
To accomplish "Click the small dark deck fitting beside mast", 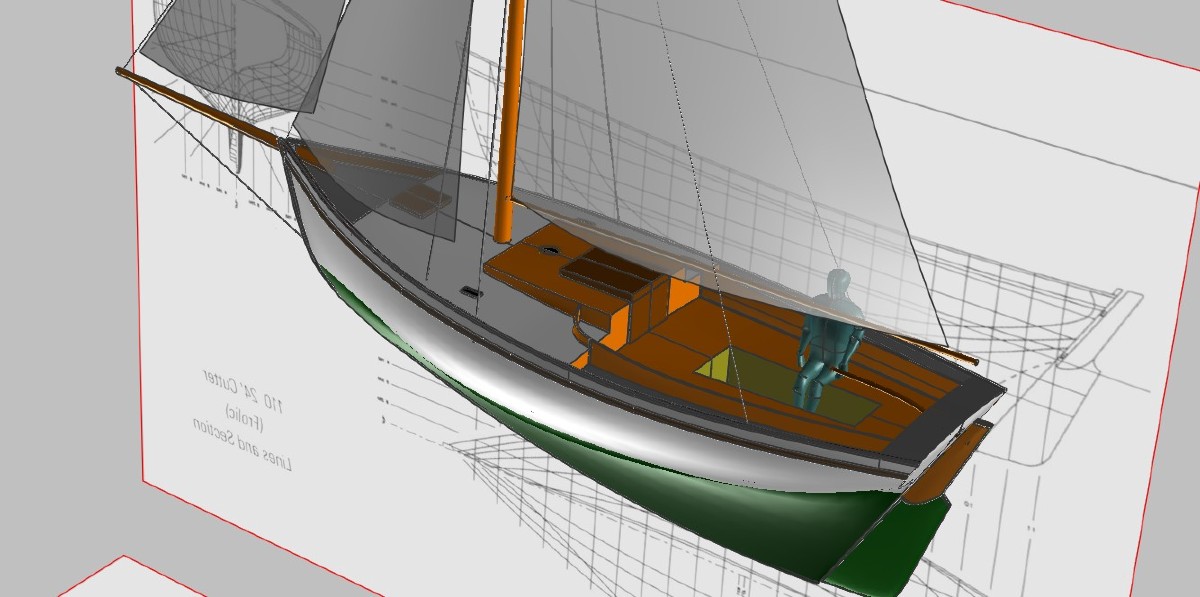I will (x=469, y=292).
